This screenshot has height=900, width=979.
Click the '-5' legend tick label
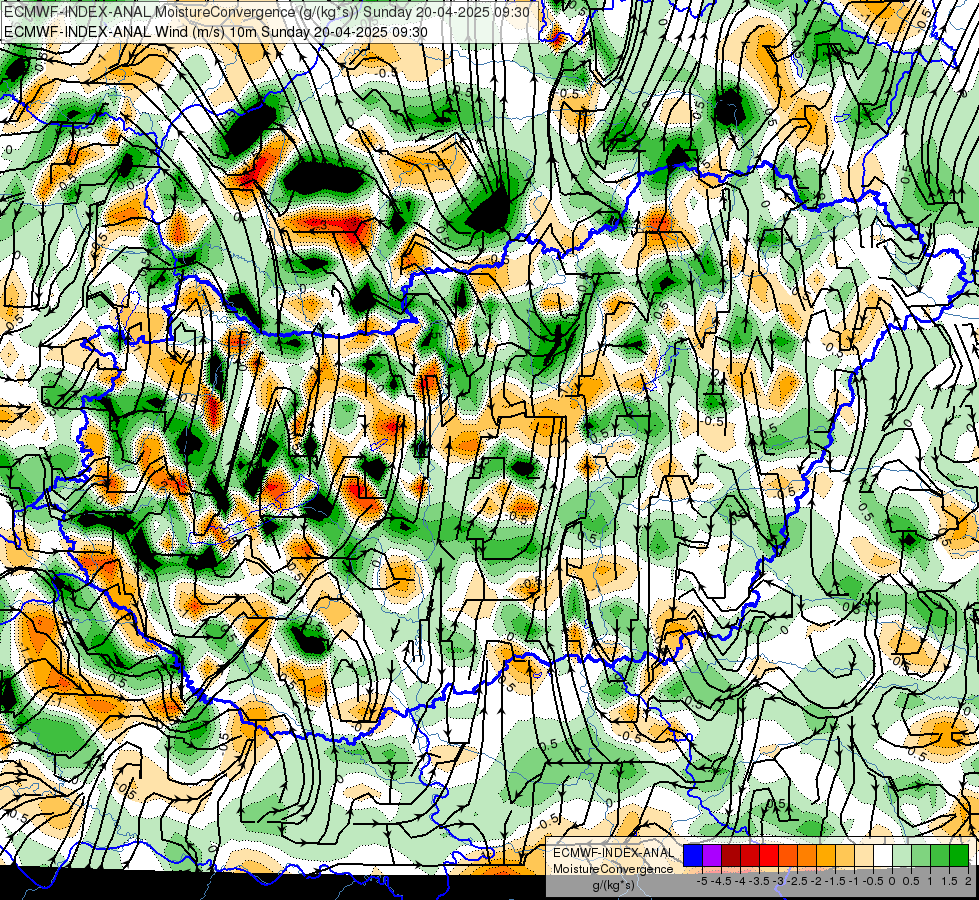pyautogui.click(x=702, y=881)
